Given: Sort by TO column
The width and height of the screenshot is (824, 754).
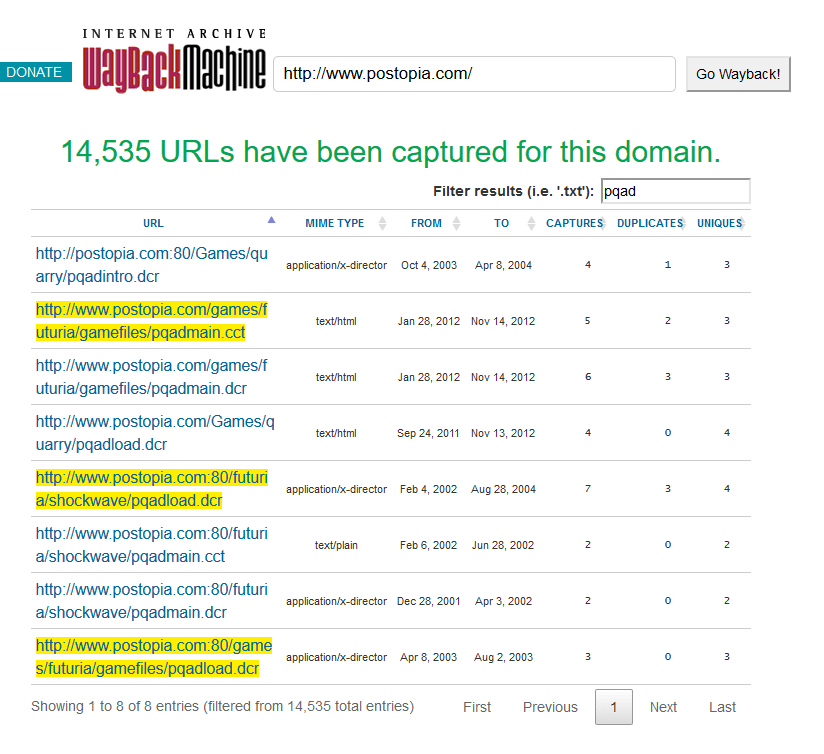Looking at the screenshot, I should coord(501,223).
